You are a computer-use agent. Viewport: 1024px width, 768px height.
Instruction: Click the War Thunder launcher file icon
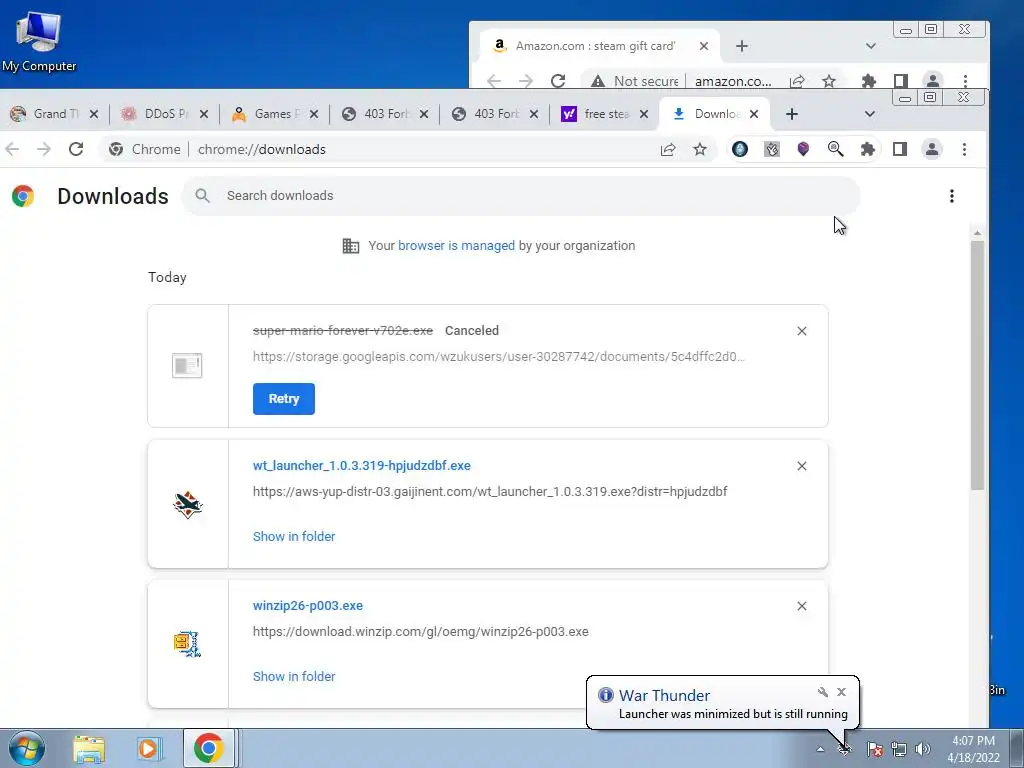(x=188, y=505)
